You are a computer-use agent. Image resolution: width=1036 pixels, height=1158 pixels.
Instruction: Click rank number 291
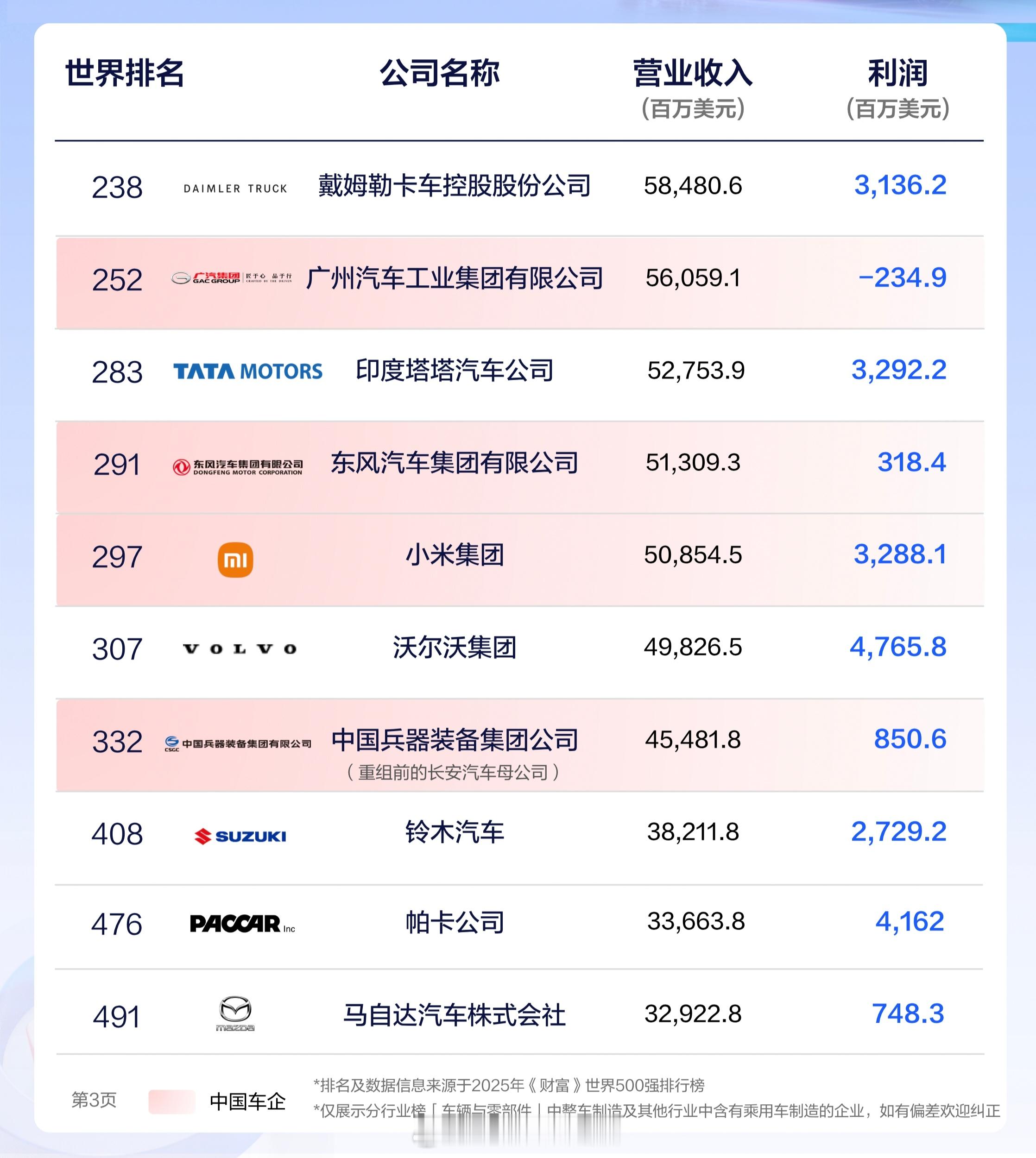pyautogui.click(x=117, y=465)
